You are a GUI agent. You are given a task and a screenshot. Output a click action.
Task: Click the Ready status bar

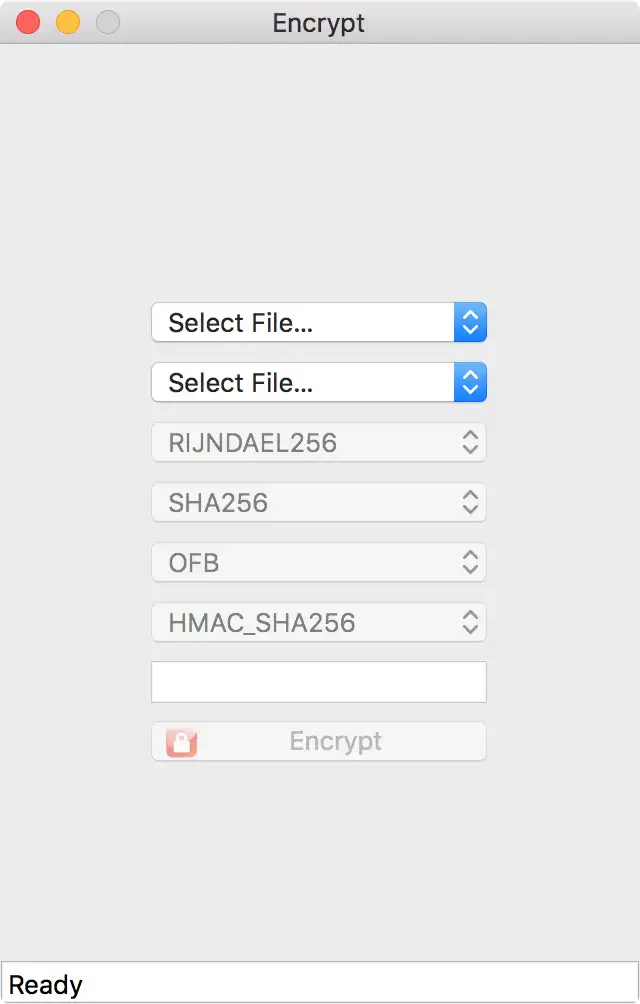(320, 985)
